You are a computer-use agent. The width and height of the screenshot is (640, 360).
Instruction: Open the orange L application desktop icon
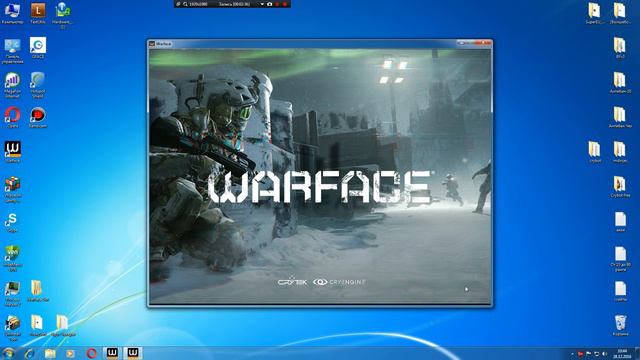[38, 13]
